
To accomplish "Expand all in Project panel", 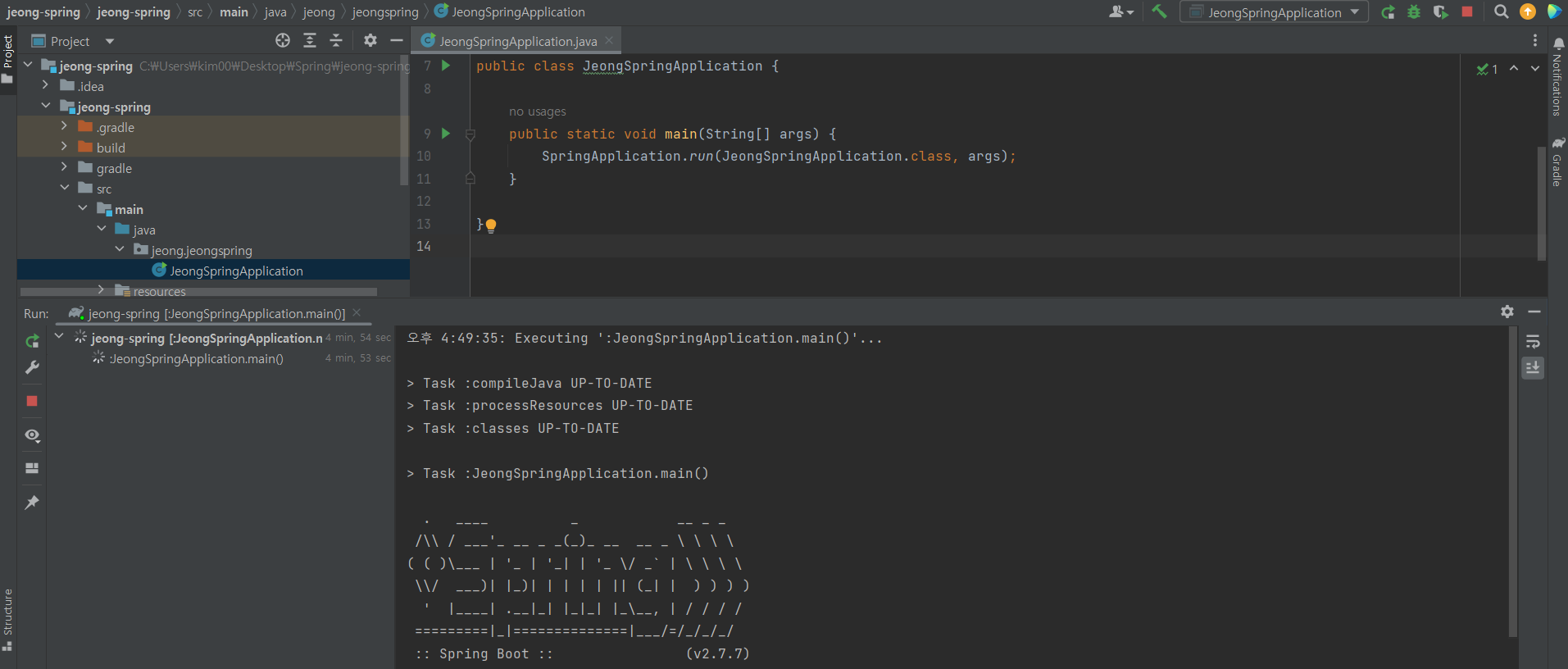I will tap(310, 40).
